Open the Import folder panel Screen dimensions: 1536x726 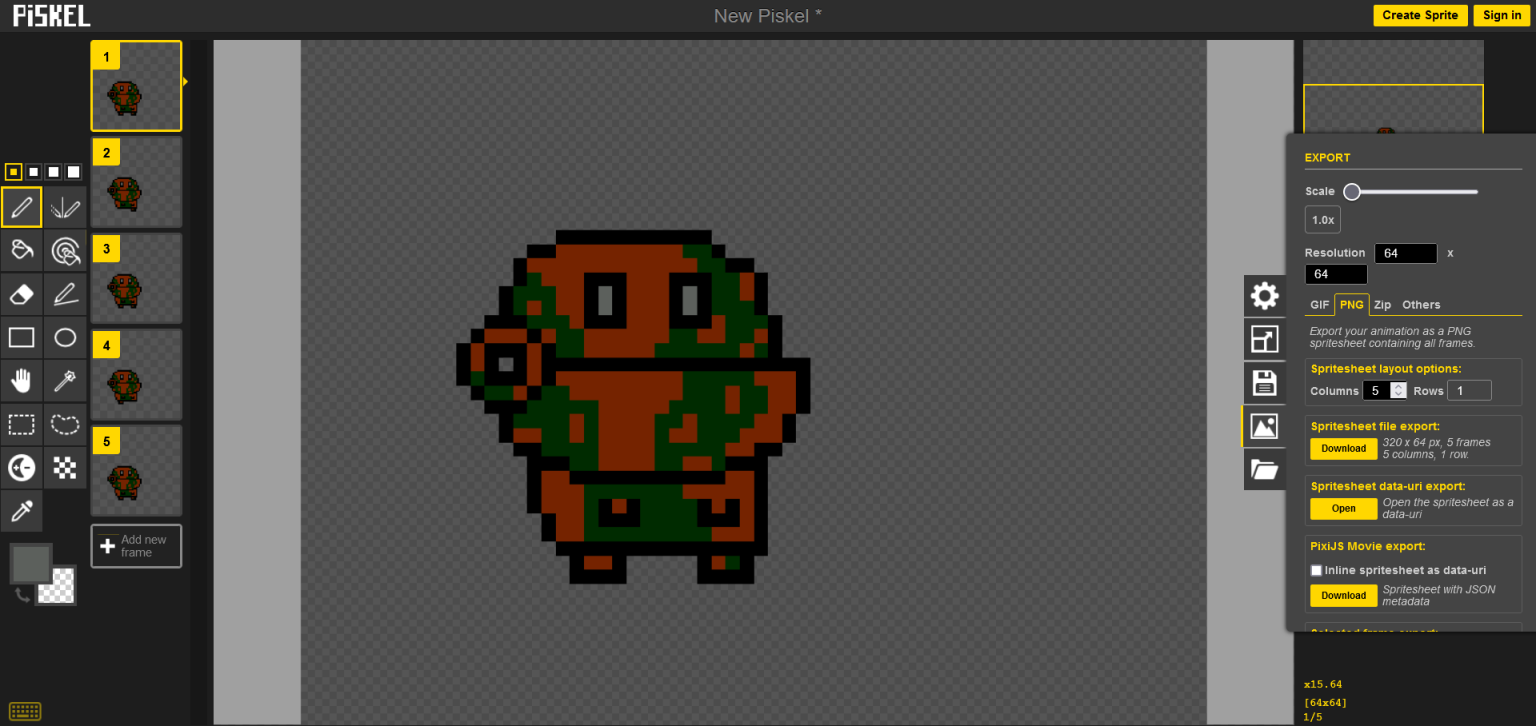1264,469
